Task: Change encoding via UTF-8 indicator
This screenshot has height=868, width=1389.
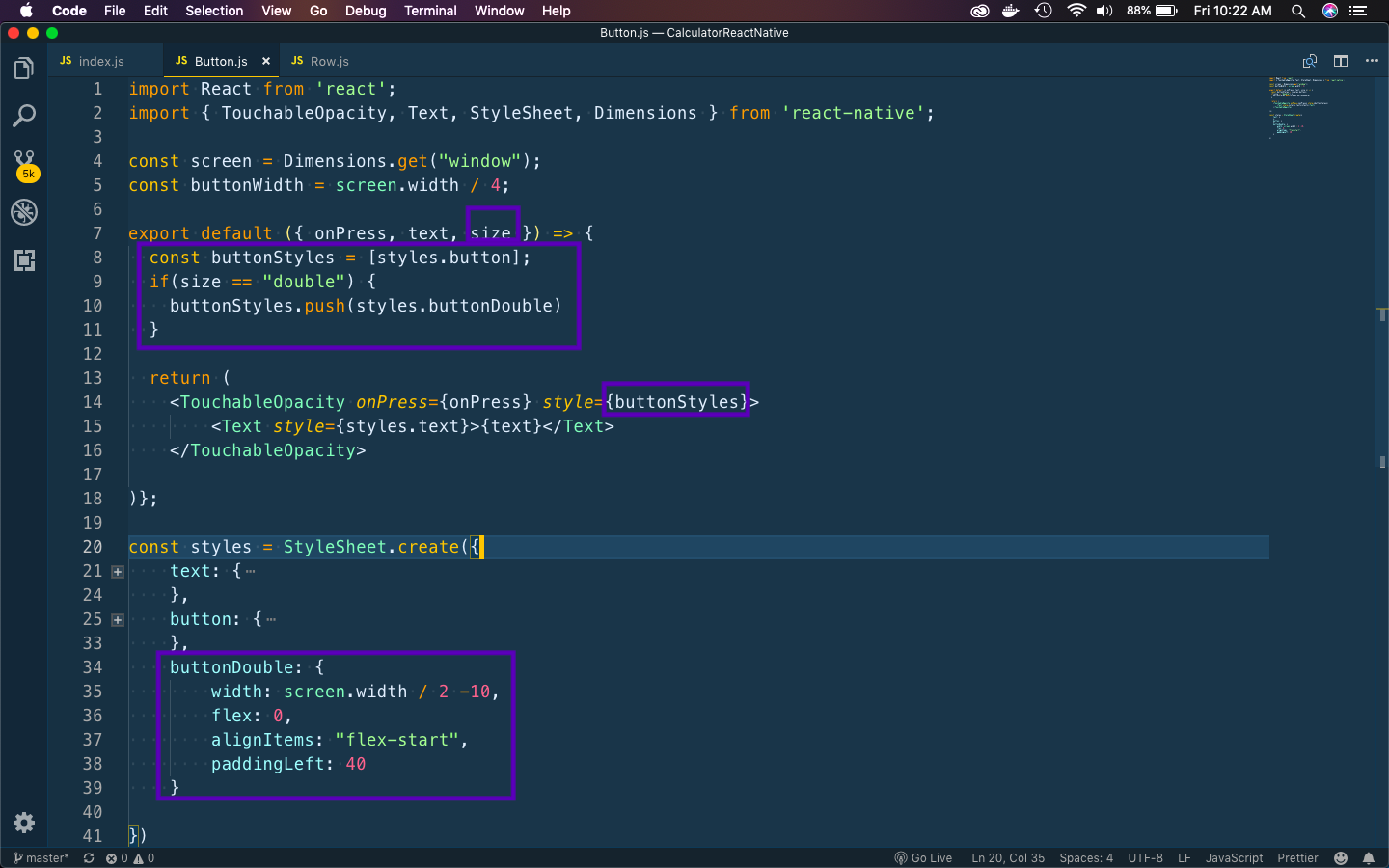Action: (1146, 858)
